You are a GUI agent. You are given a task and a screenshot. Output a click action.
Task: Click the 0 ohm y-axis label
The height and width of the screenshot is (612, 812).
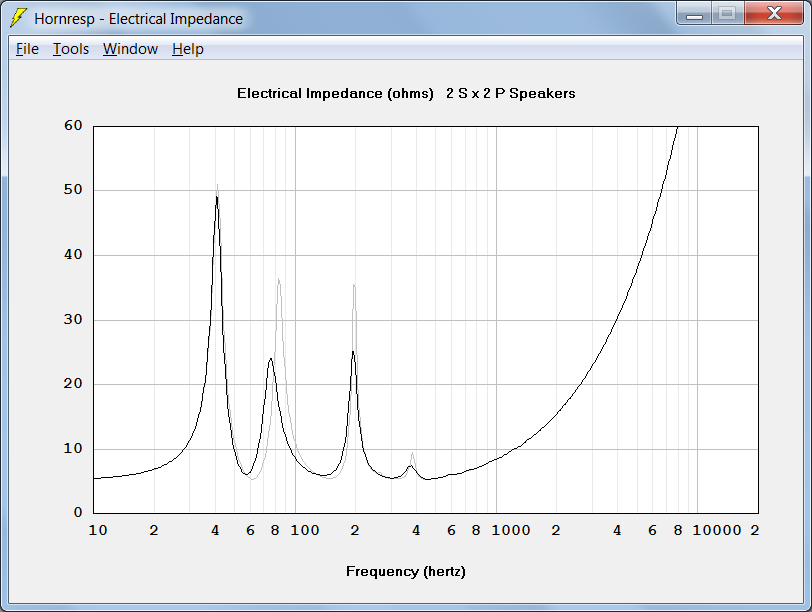point(78,512)
